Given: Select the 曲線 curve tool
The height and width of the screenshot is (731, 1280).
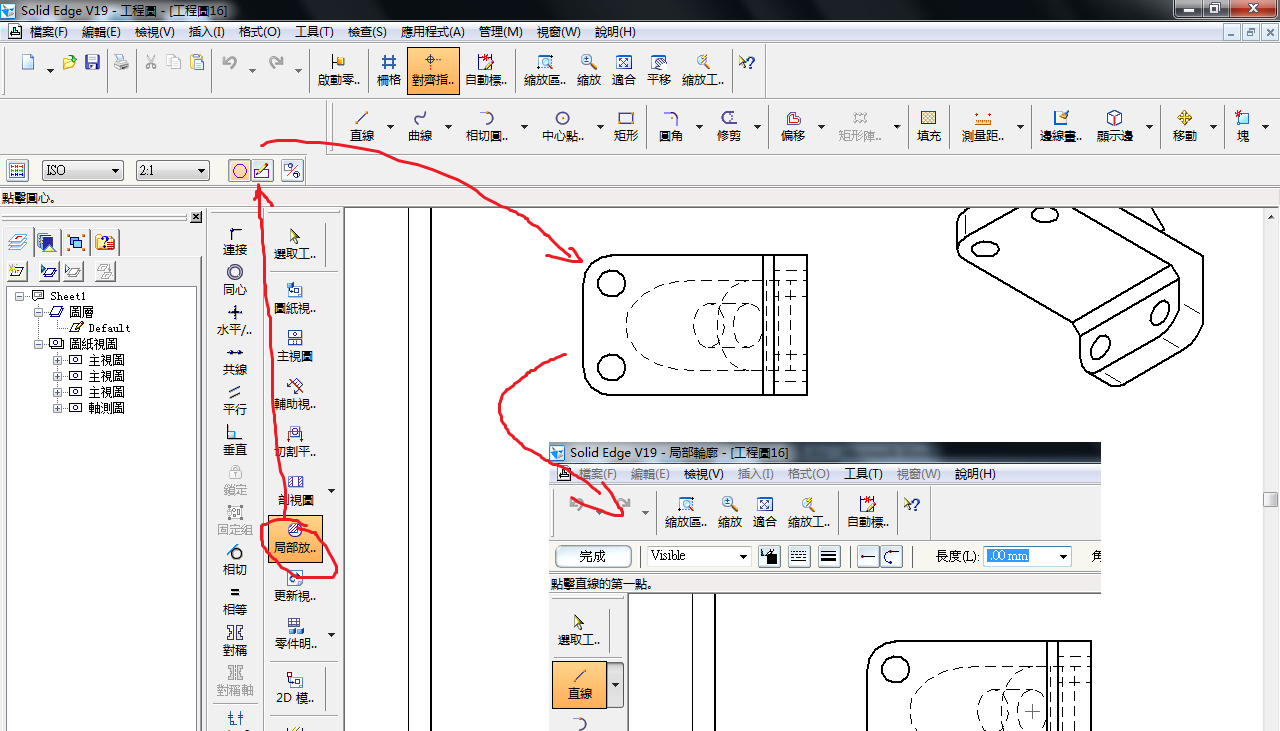Looking at the screenshot, I should pyautogui.click(x=420, y=126).
